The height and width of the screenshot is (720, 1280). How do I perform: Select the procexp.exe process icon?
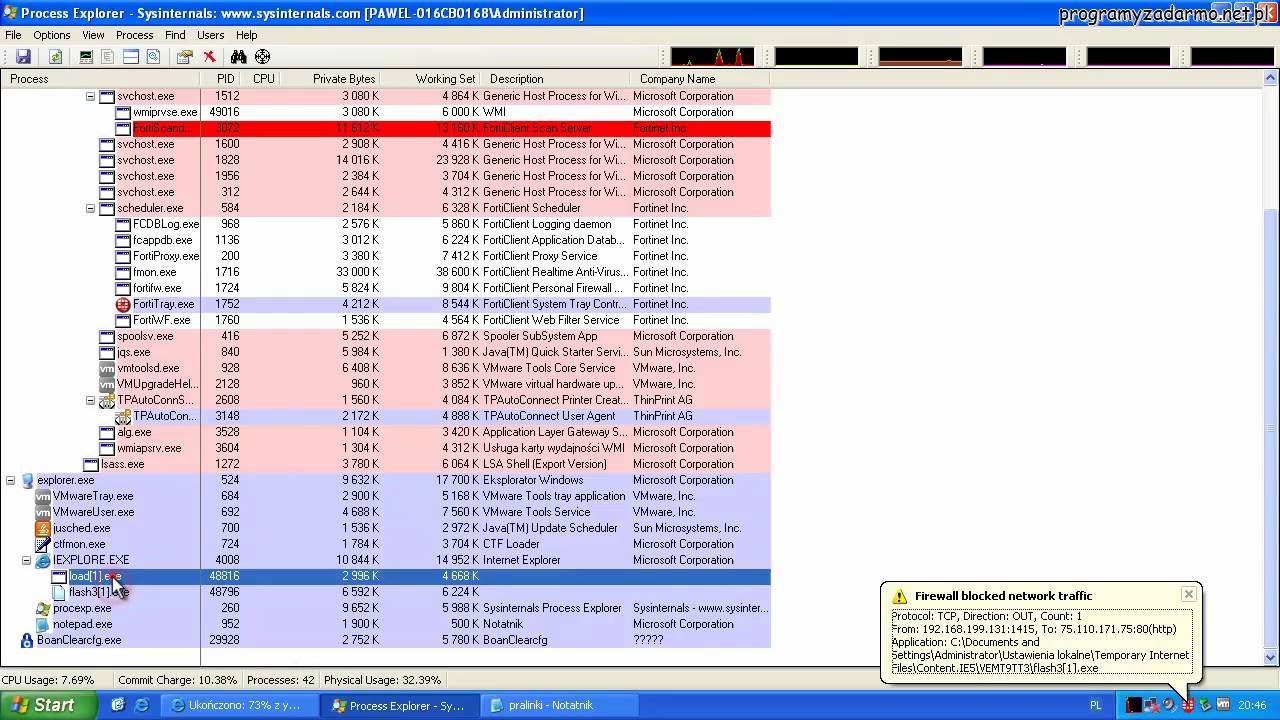tap(43, 608)
